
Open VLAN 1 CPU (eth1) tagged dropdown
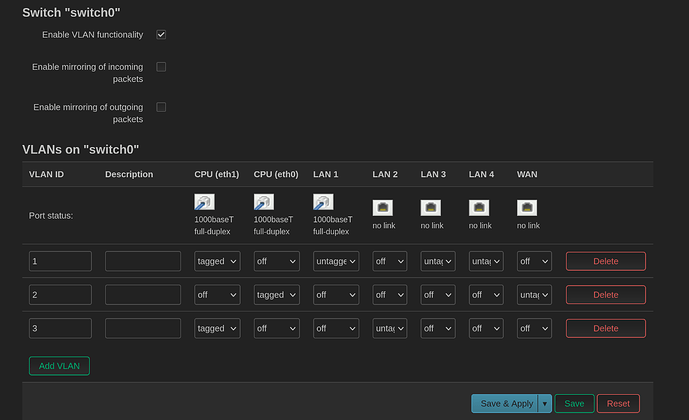pyautogui.click(x=217, y=261)
